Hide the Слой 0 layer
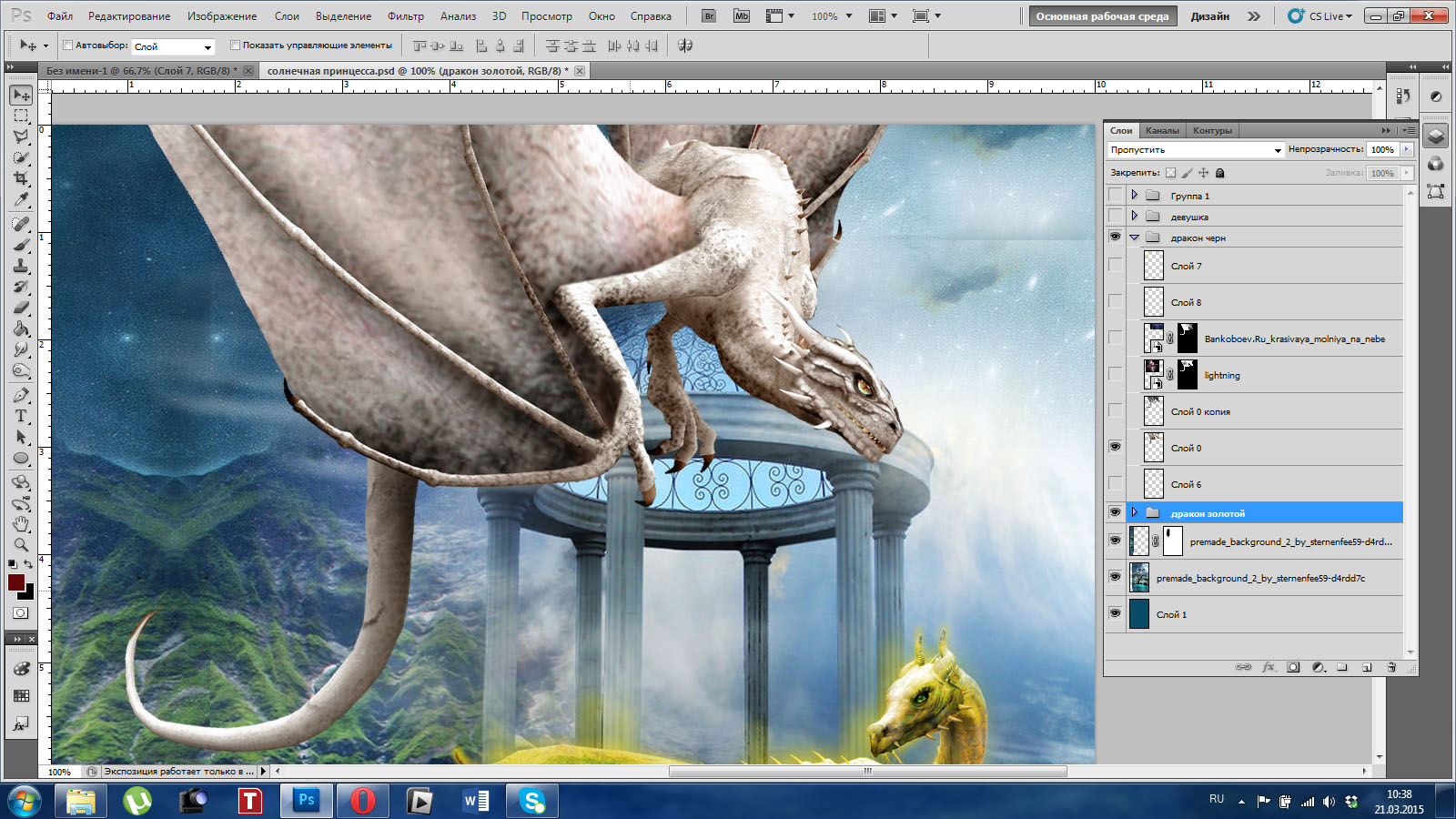 click(x=1115, y=447)
